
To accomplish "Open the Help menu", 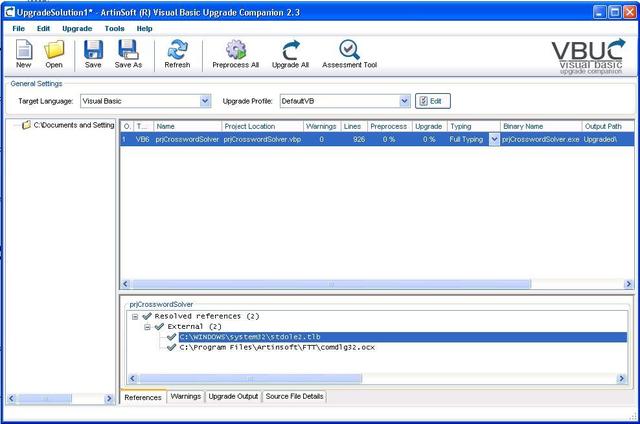I will coord(144,29).
